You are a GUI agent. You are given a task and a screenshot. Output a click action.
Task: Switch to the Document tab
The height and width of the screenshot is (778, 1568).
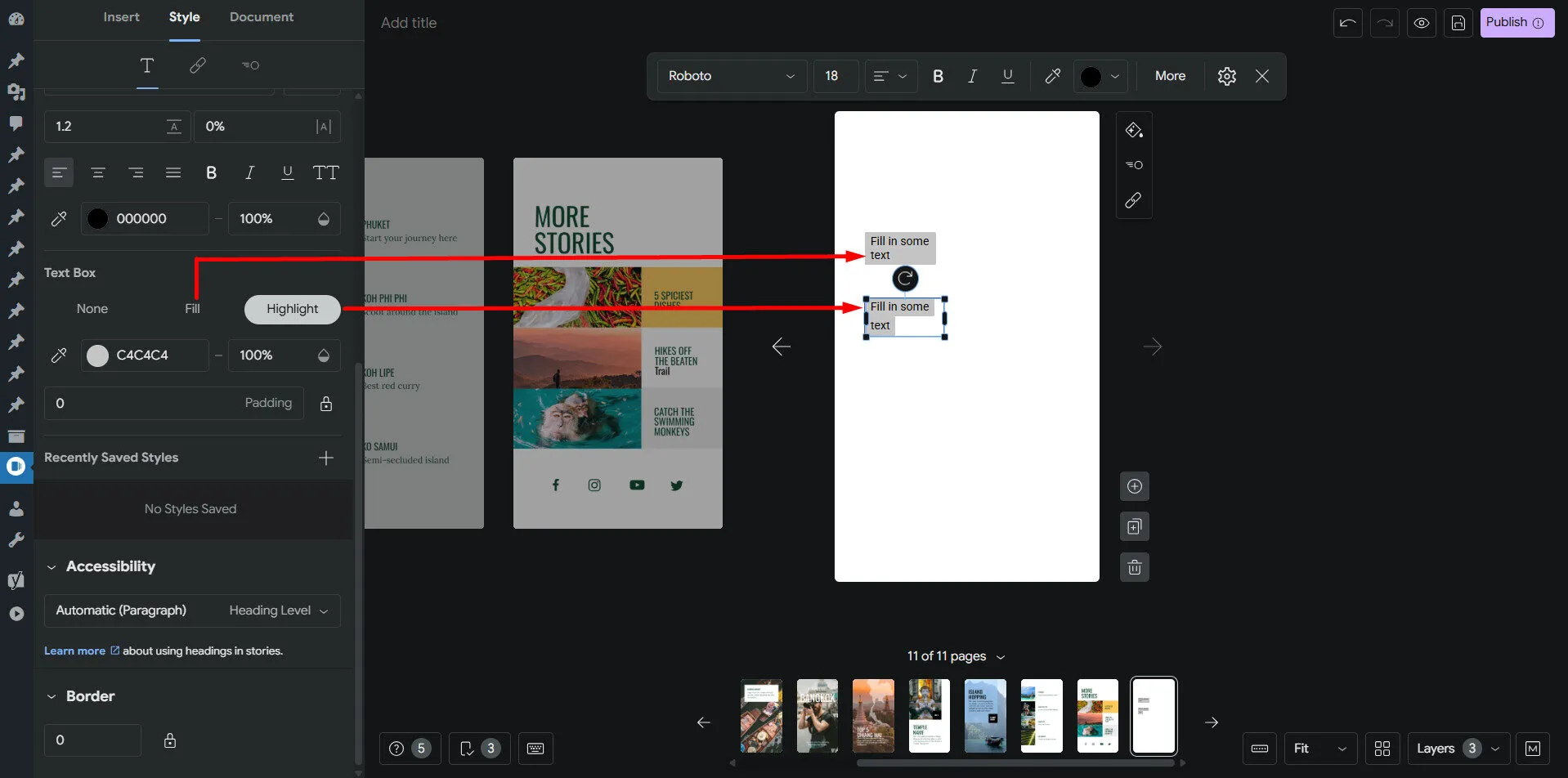262,17
